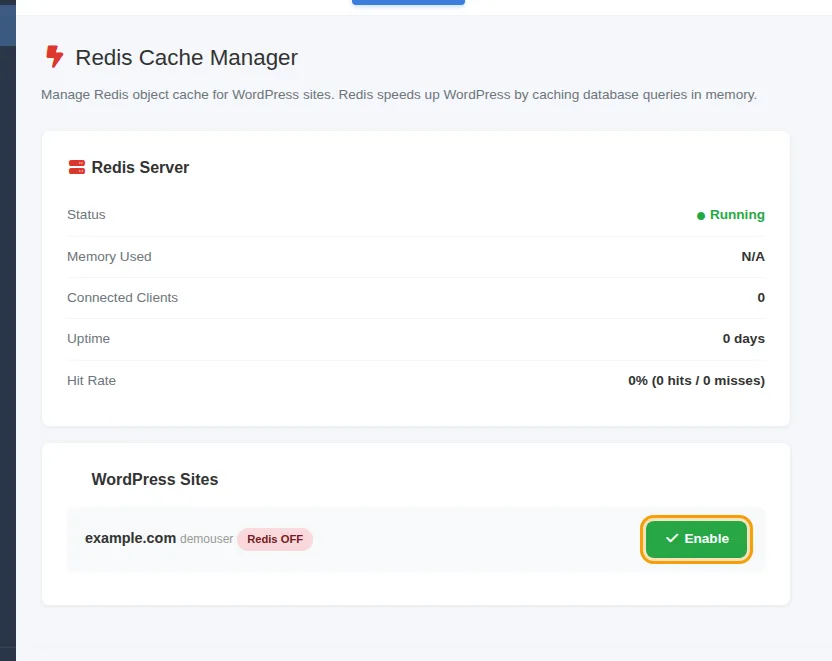
Task: Click the Hit Rate label
Action: (x=91, y=381)
